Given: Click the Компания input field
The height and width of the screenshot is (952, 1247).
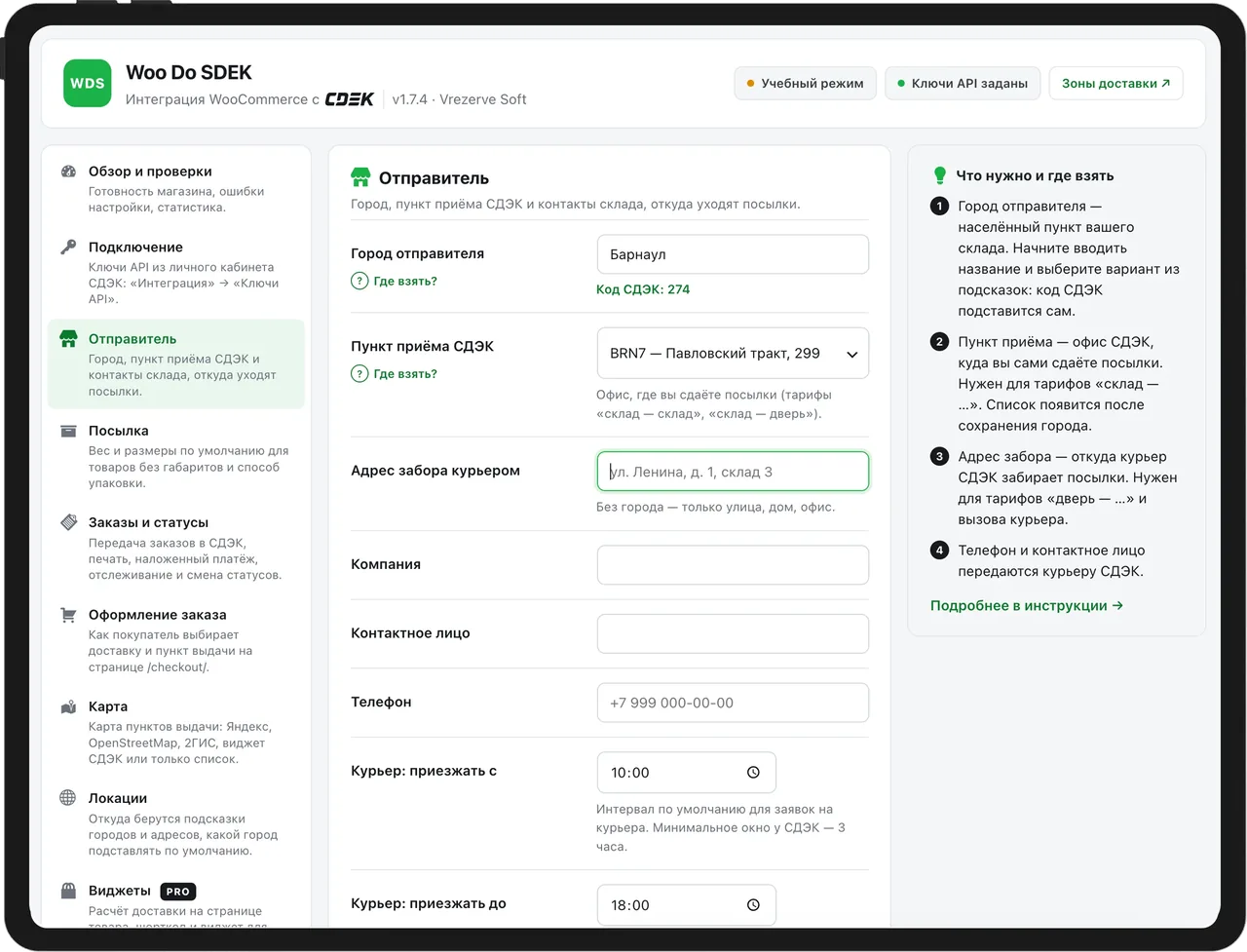Looking at the screenshot, I should click(x=733, y=565).
